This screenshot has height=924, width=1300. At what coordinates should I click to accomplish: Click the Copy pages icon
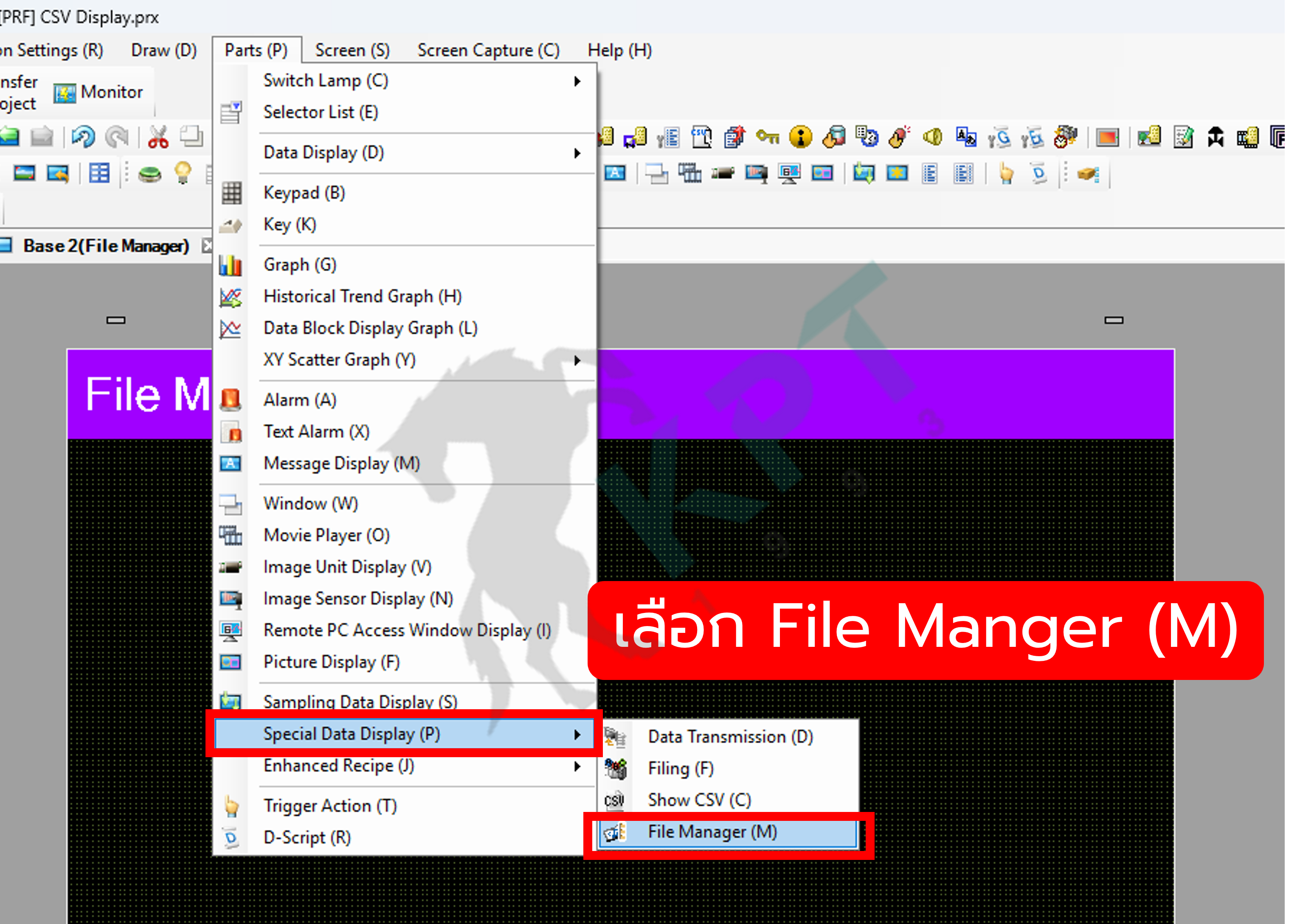coord(192,137)
